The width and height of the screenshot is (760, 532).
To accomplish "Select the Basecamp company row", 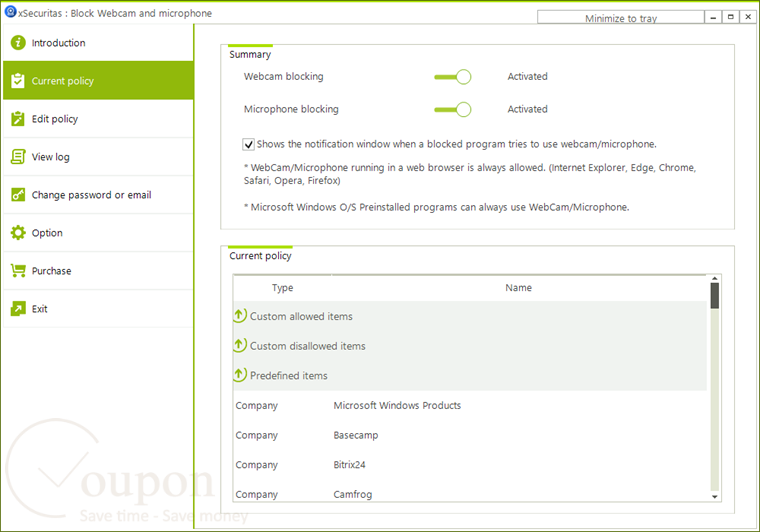I will [x=470, y=435].
